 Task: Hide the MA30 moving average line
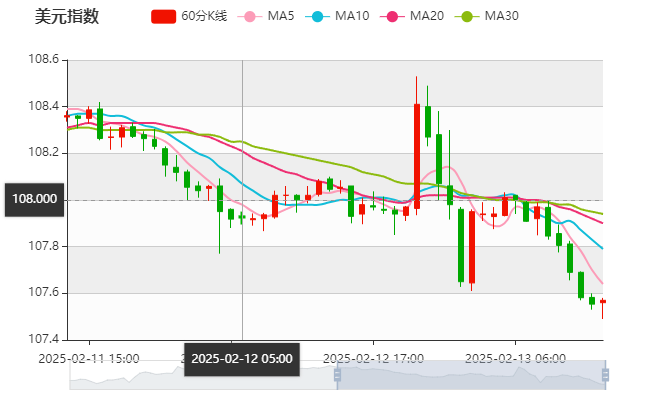[487, 16]
